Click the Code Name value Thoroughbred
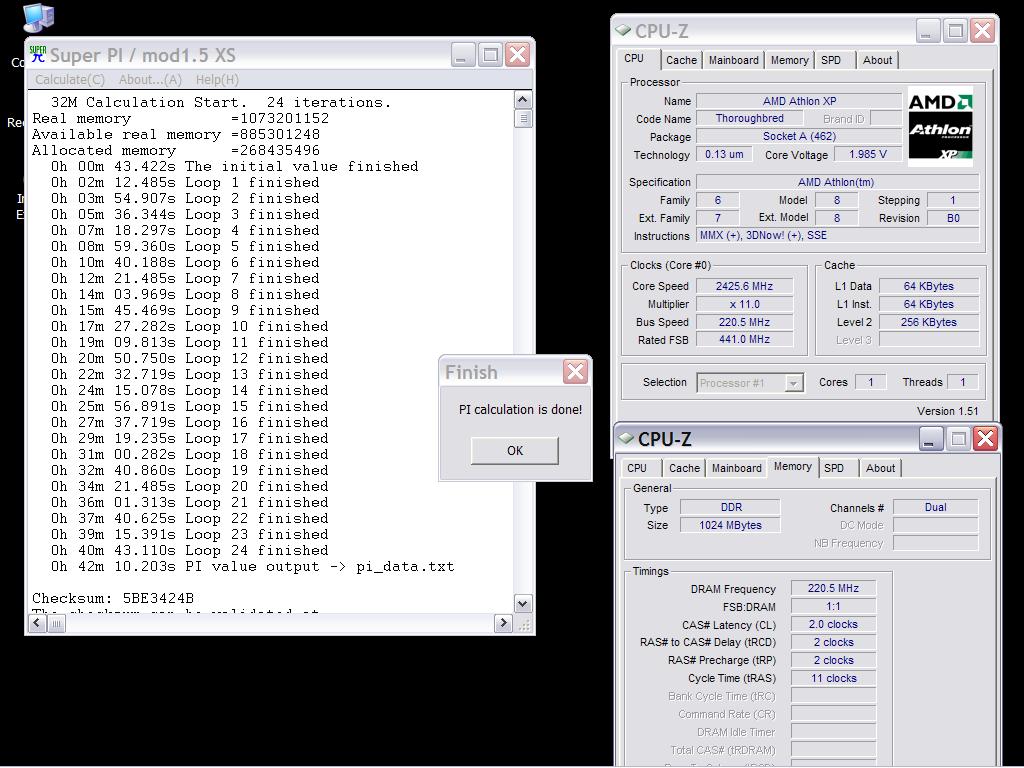1024x768 pixels. pyautogui.click(x=749, y=118)
